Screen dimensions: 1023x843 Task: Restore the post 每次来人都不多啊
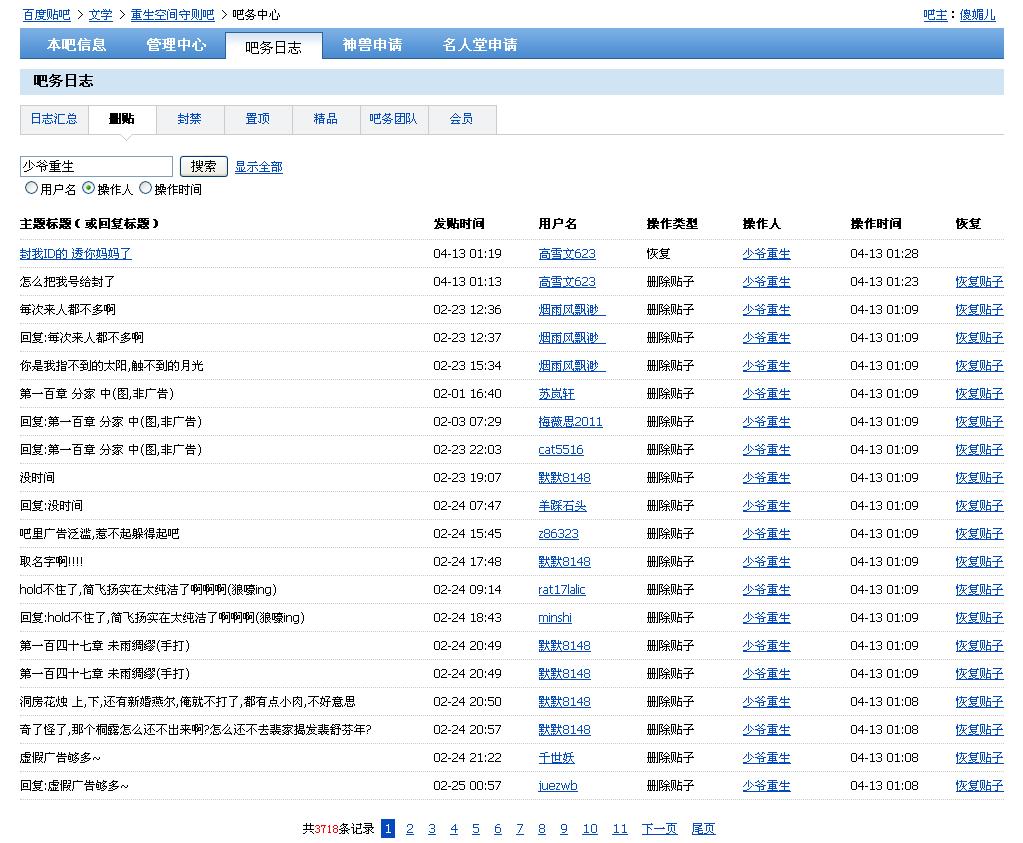(979, 310)
